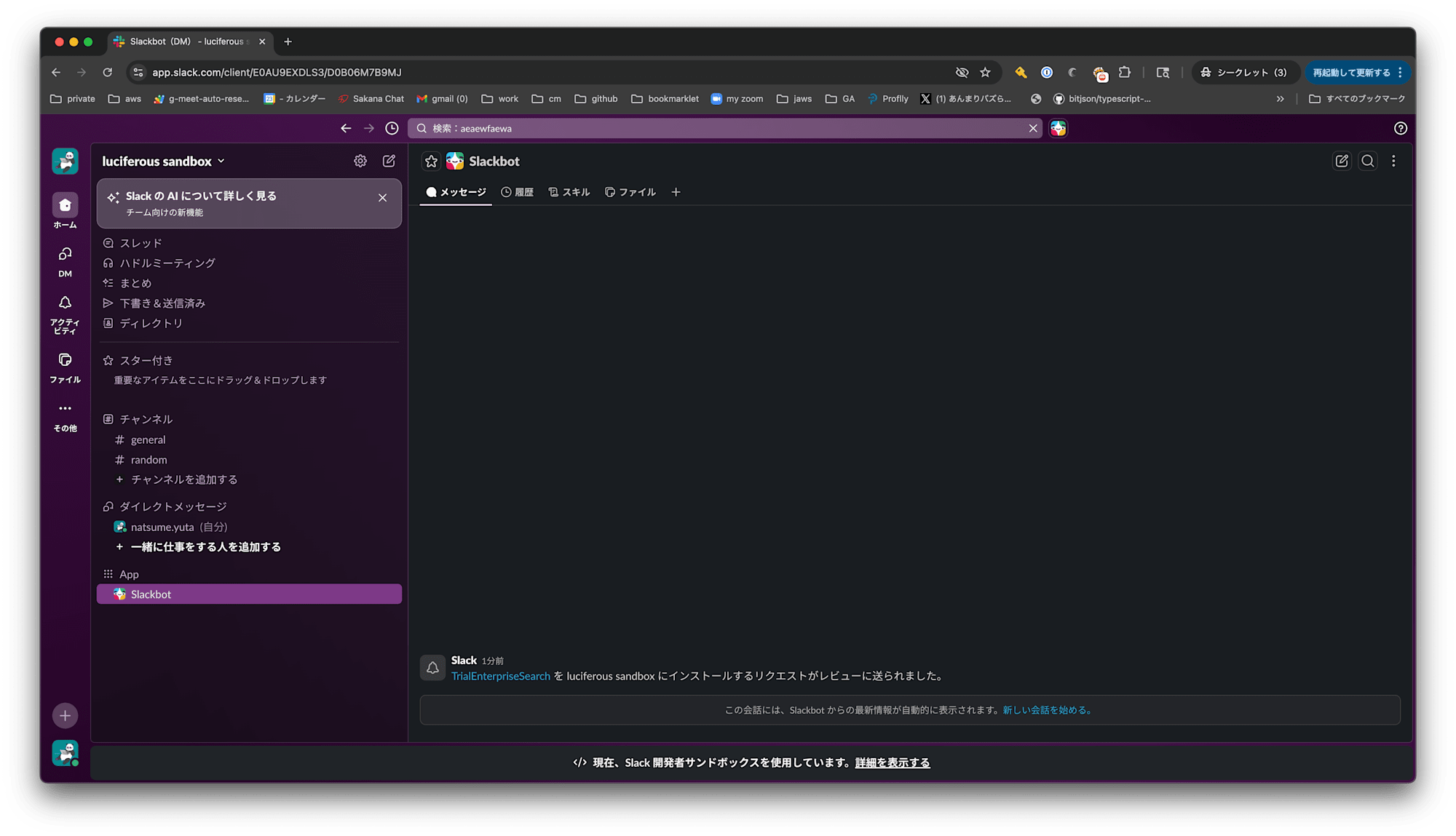Image resolution: width=1456 pixels, height=836 pixels.
Task: Open user profile avatar at bottom left
Action: coord(65,753)
